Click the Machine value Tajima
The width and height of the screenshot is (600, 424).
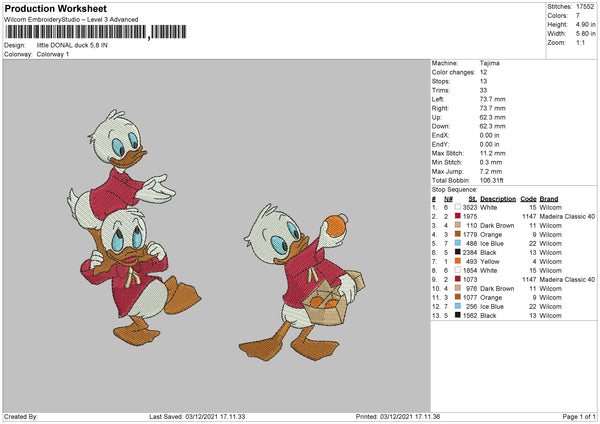(x=489, y=63)
